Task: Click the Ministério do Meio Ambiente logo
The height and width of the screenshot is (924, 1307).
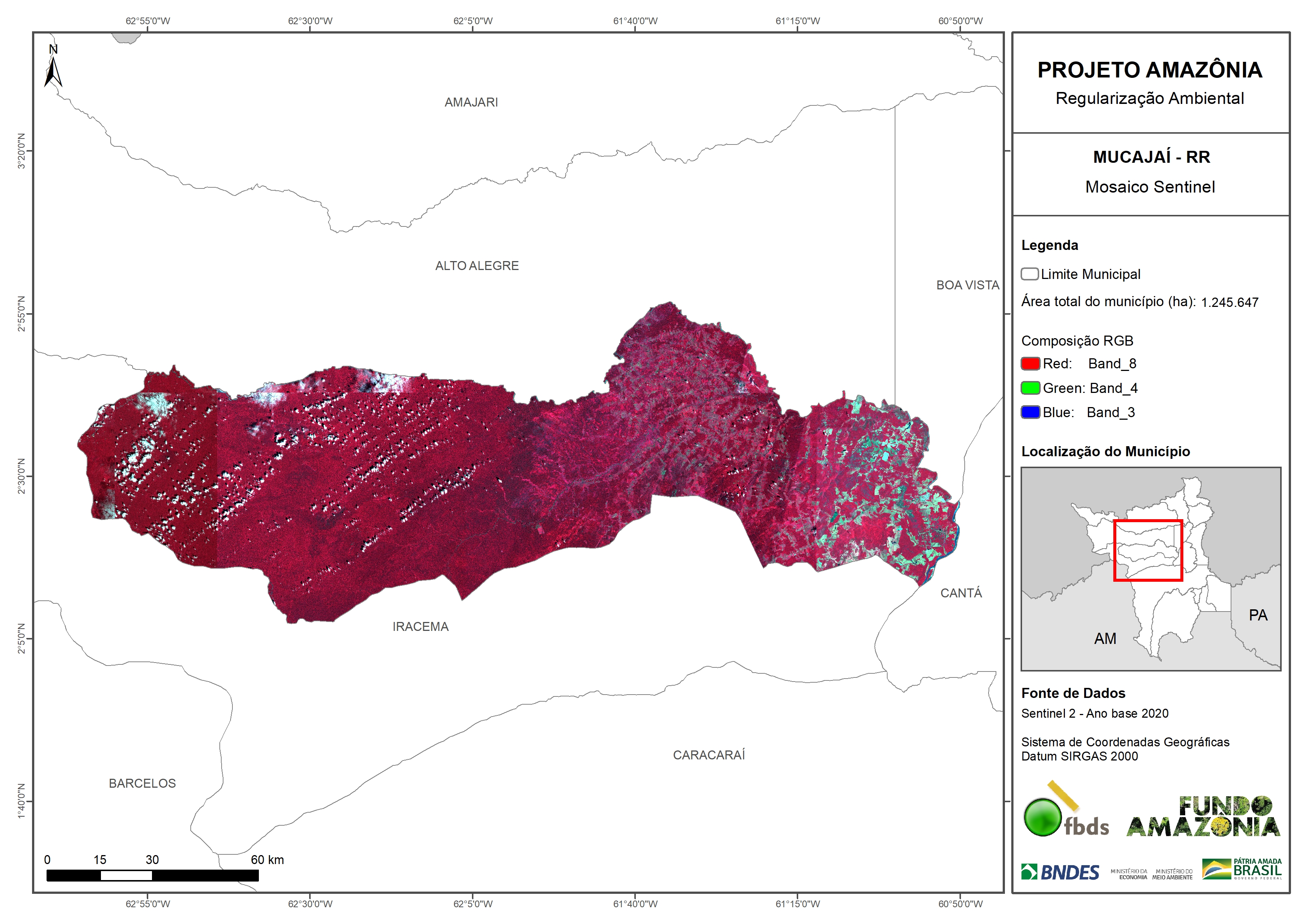Action: (x=1172, y=874)
